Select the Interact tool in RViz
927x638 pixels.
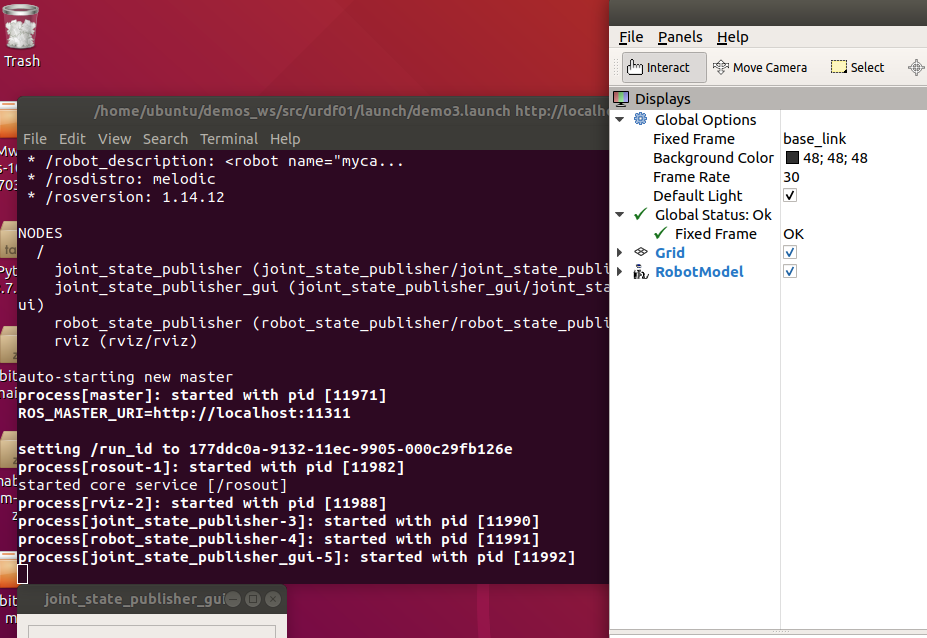click(x=663, y=67)
